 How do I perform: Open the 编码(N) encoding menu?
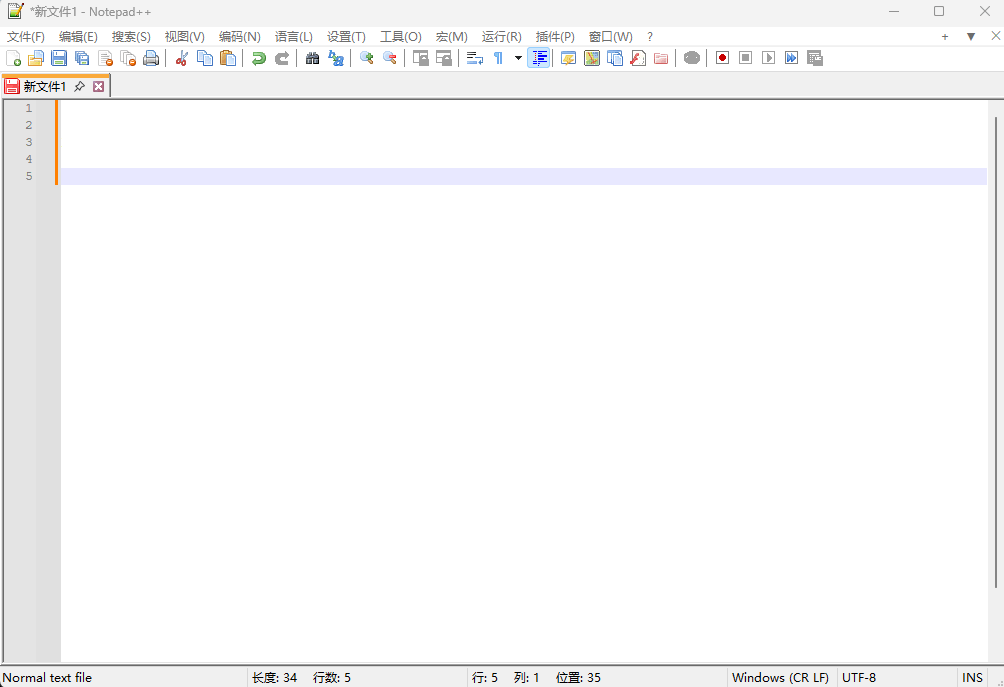(x=239, y=36)
